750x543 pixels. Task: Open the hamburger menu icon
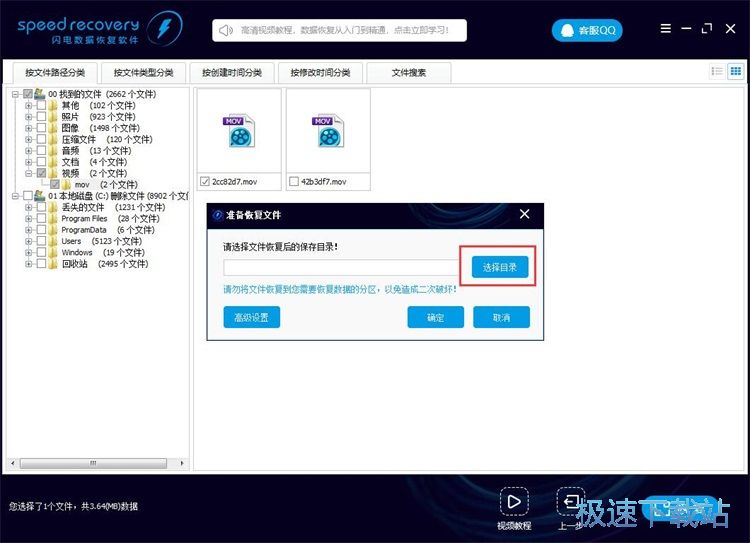[x=665, y=29]
